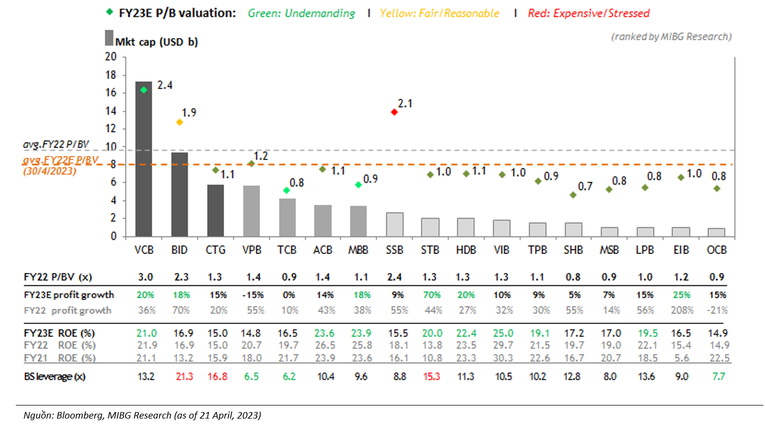Select the STB 70% profit growth value
The width and height of the screenshot is (765, 424).
pyautogui.click(x=432, y=295)
